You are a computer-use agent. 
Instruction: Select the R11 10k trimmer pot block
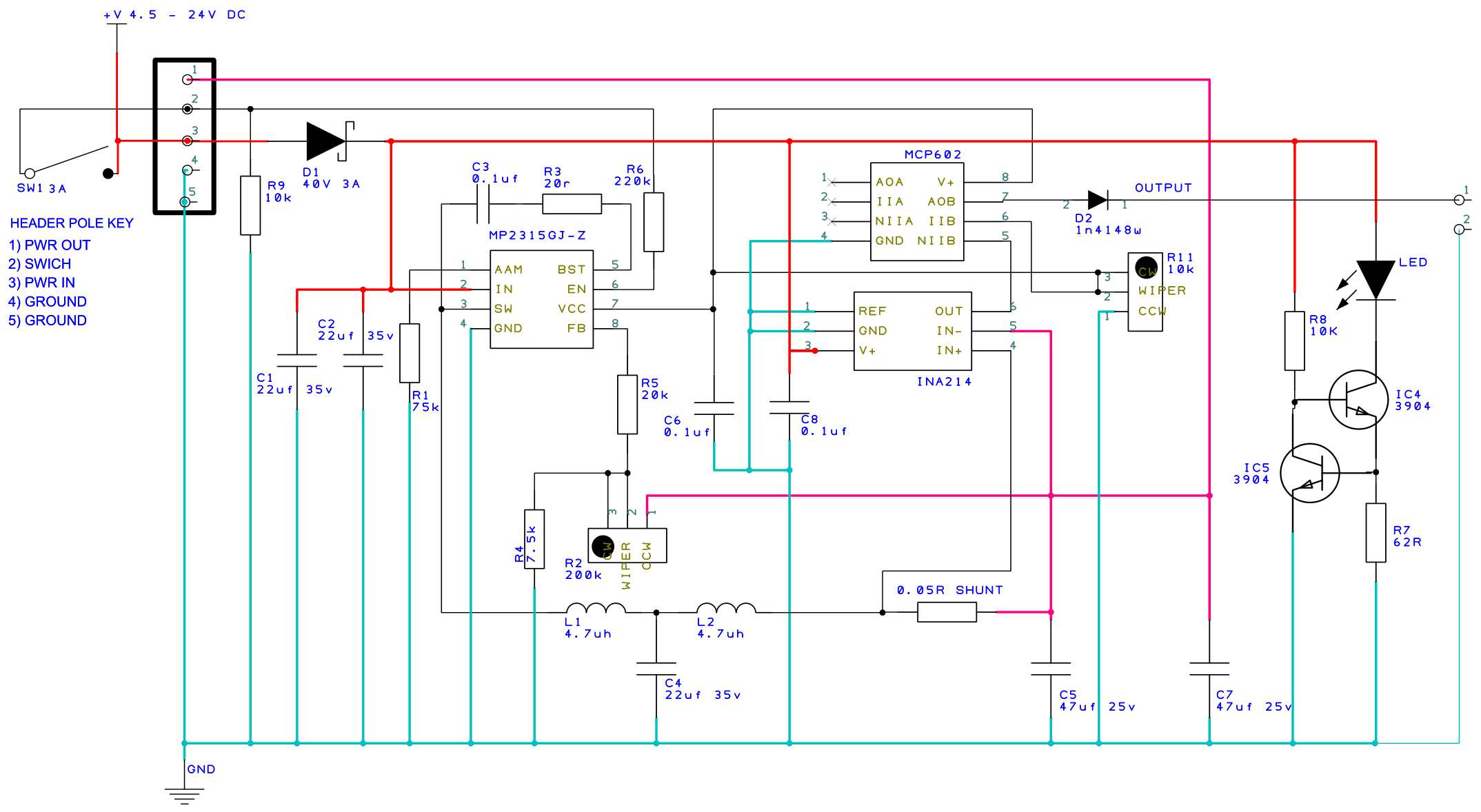tap(1145, 292)
